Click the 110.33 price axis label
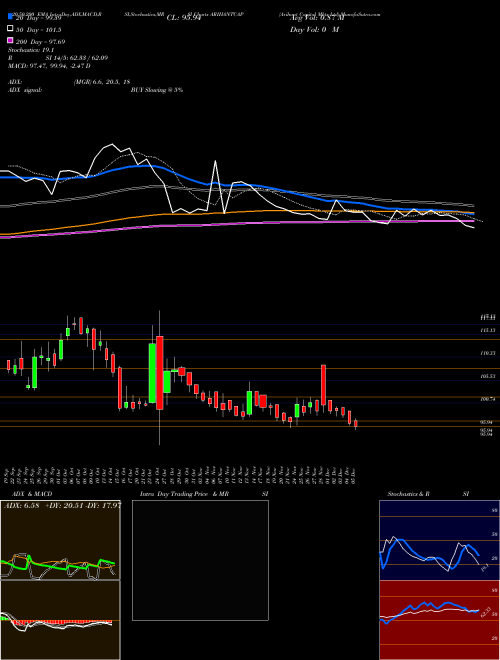The image size is (500, 660). [x=487, y=353]
